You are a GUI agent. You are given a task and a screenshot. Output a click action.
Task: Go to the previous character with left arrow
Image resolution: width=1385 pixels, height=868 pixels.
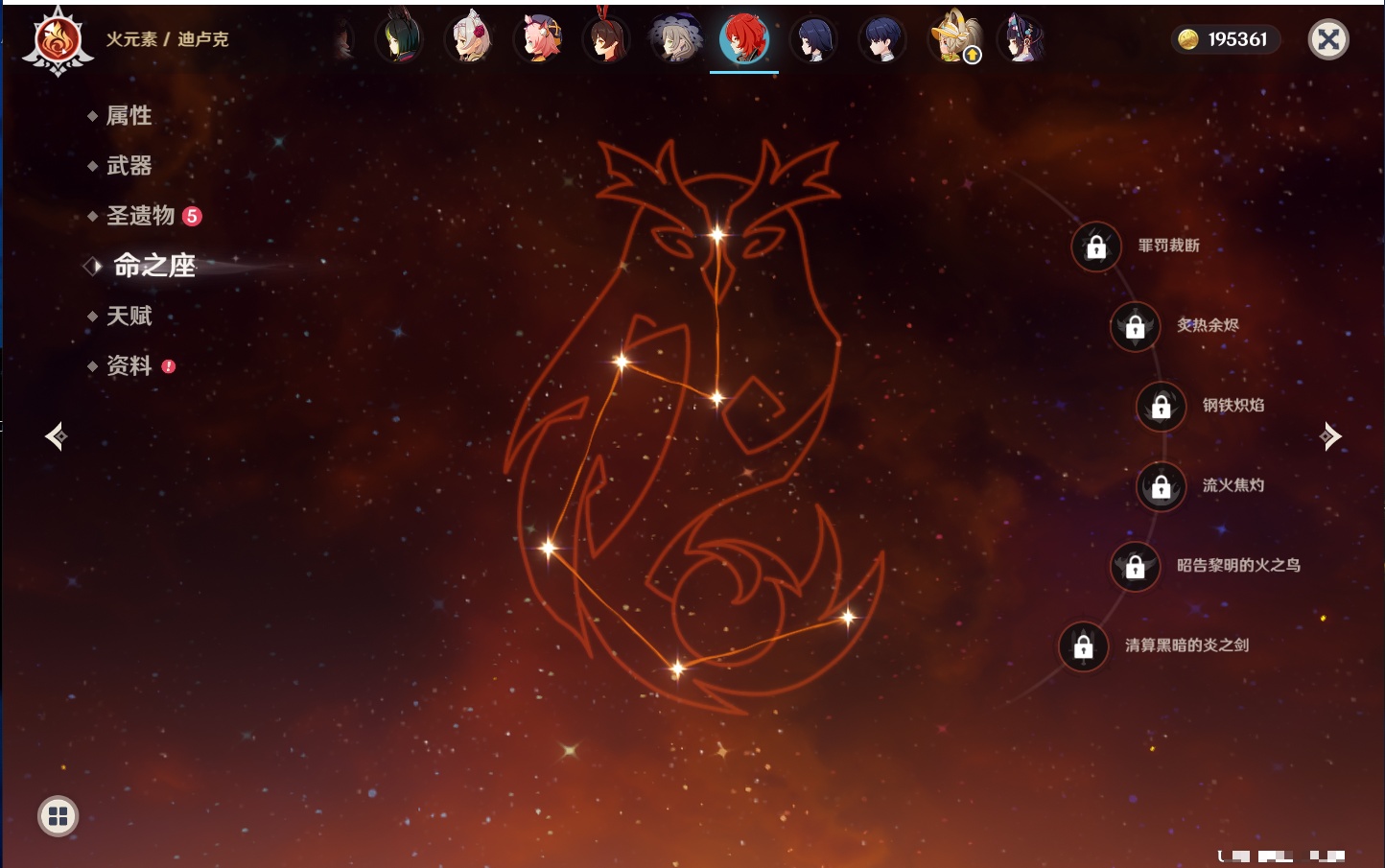pyautogui.click(x=56, y=436)
